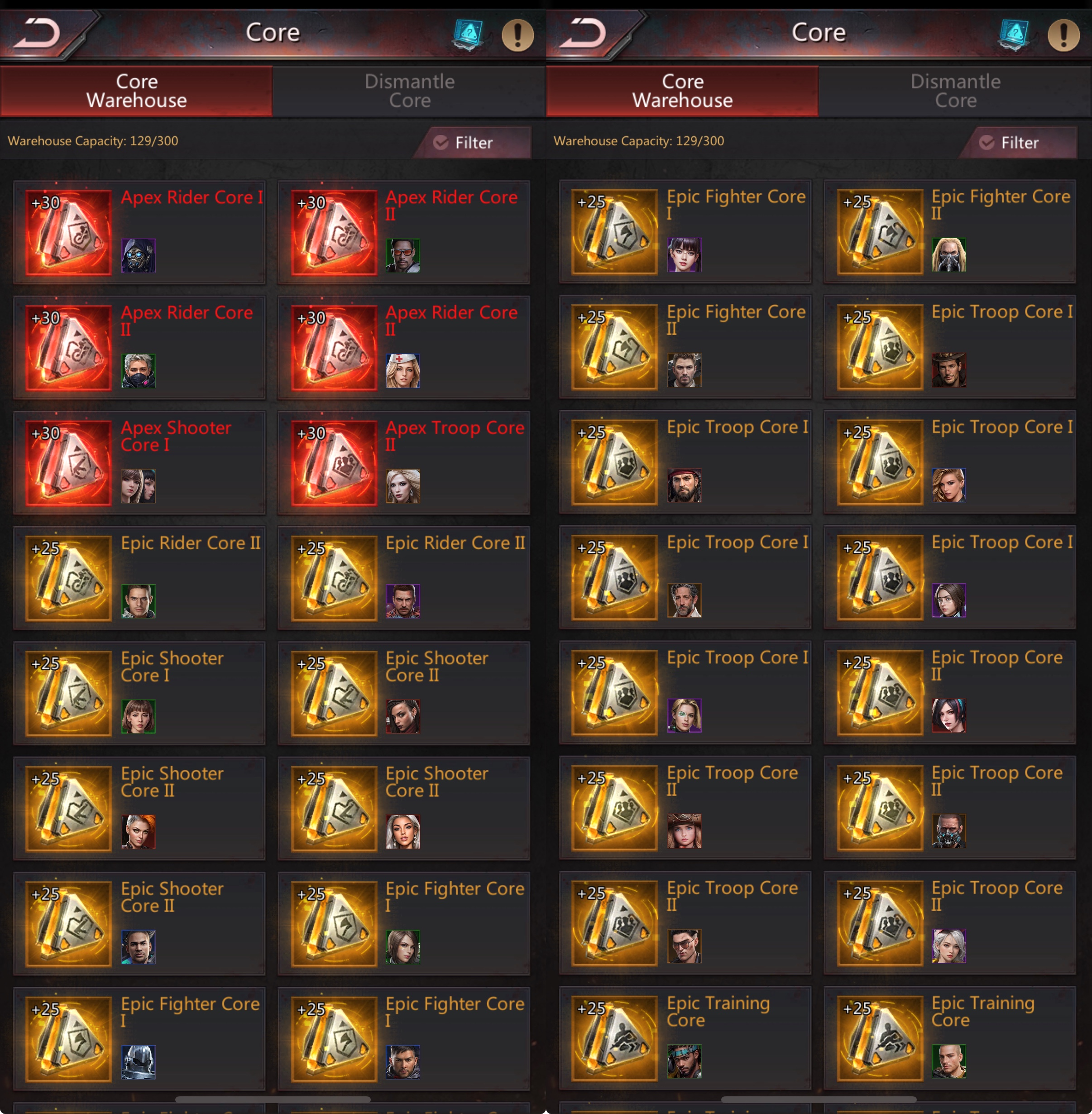Viewport: 1092px width, 1114px height.
Task: Select Core Warehouse tab in right panel
Action: [x=683, y=91]
